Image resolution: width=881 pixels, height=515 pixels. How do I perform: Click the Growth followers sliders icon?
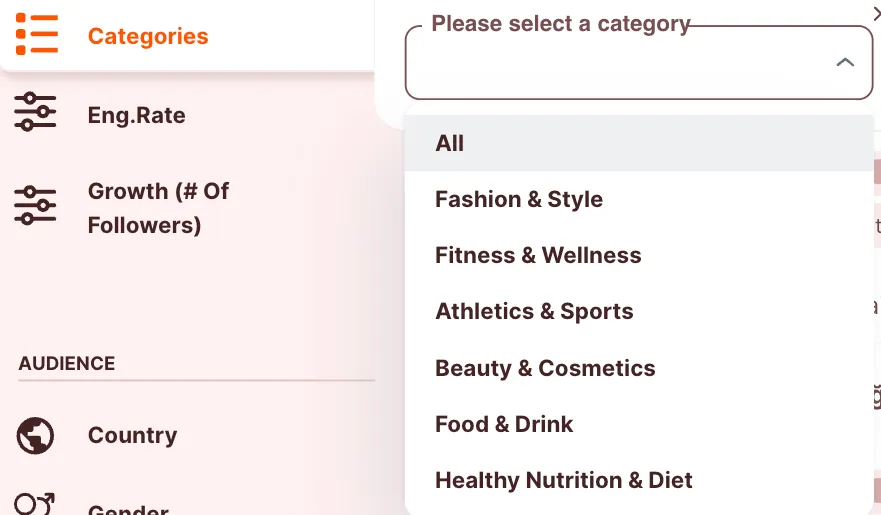pyautogui.click(x=35, y=206)
